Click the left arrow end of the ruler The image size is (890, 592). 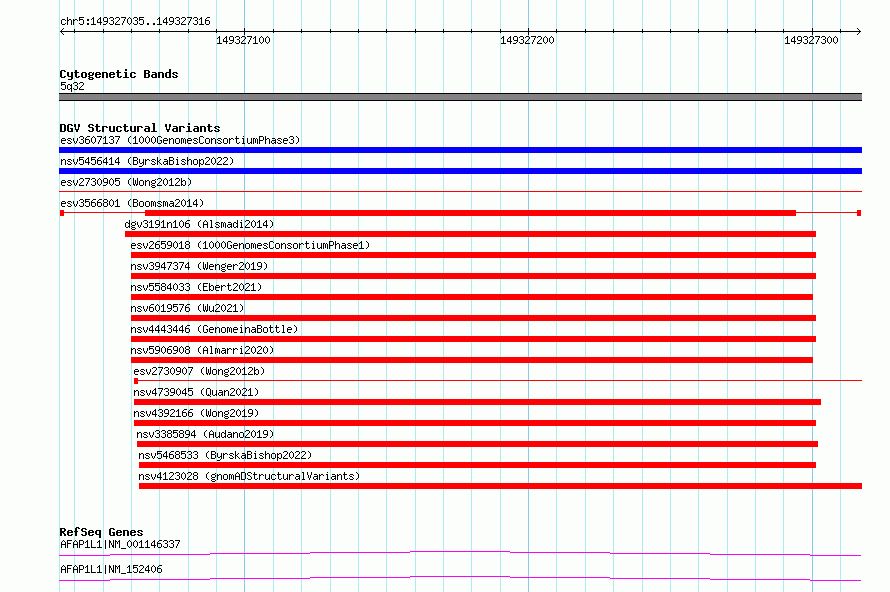click(x=62, y=31)
